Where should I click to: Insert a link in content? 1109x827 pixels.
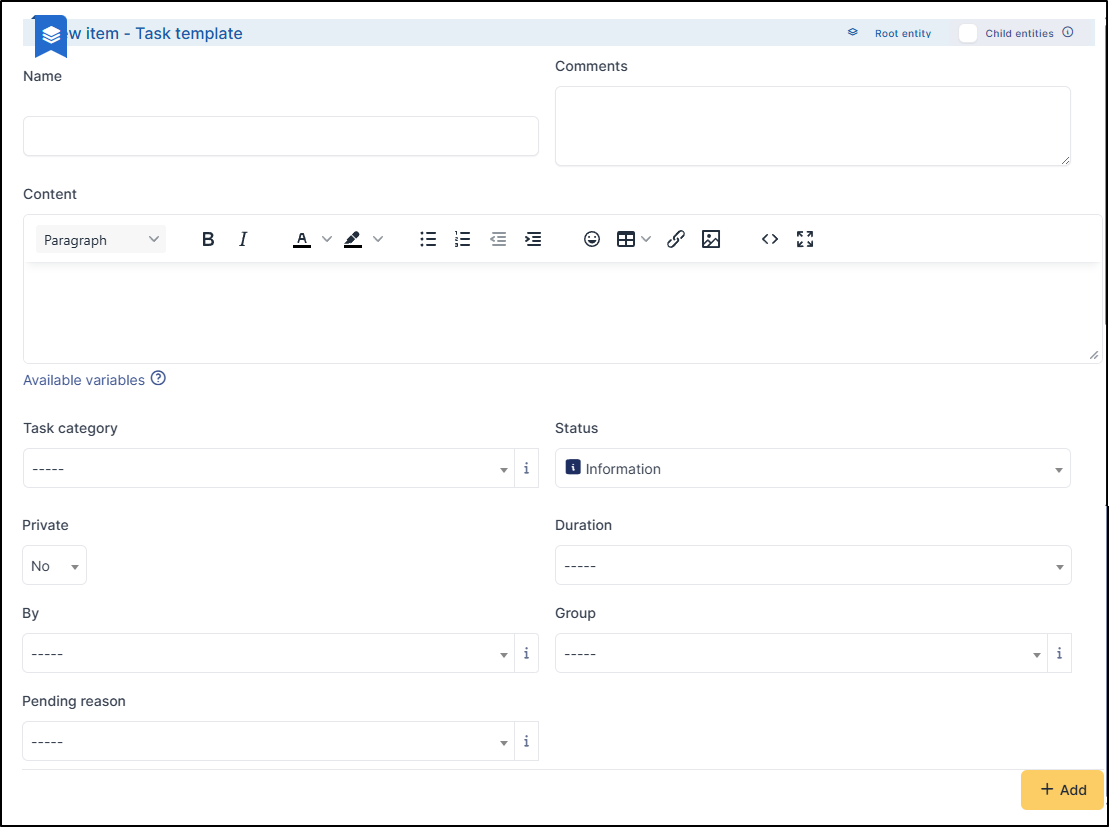click(x=676, y=239)
